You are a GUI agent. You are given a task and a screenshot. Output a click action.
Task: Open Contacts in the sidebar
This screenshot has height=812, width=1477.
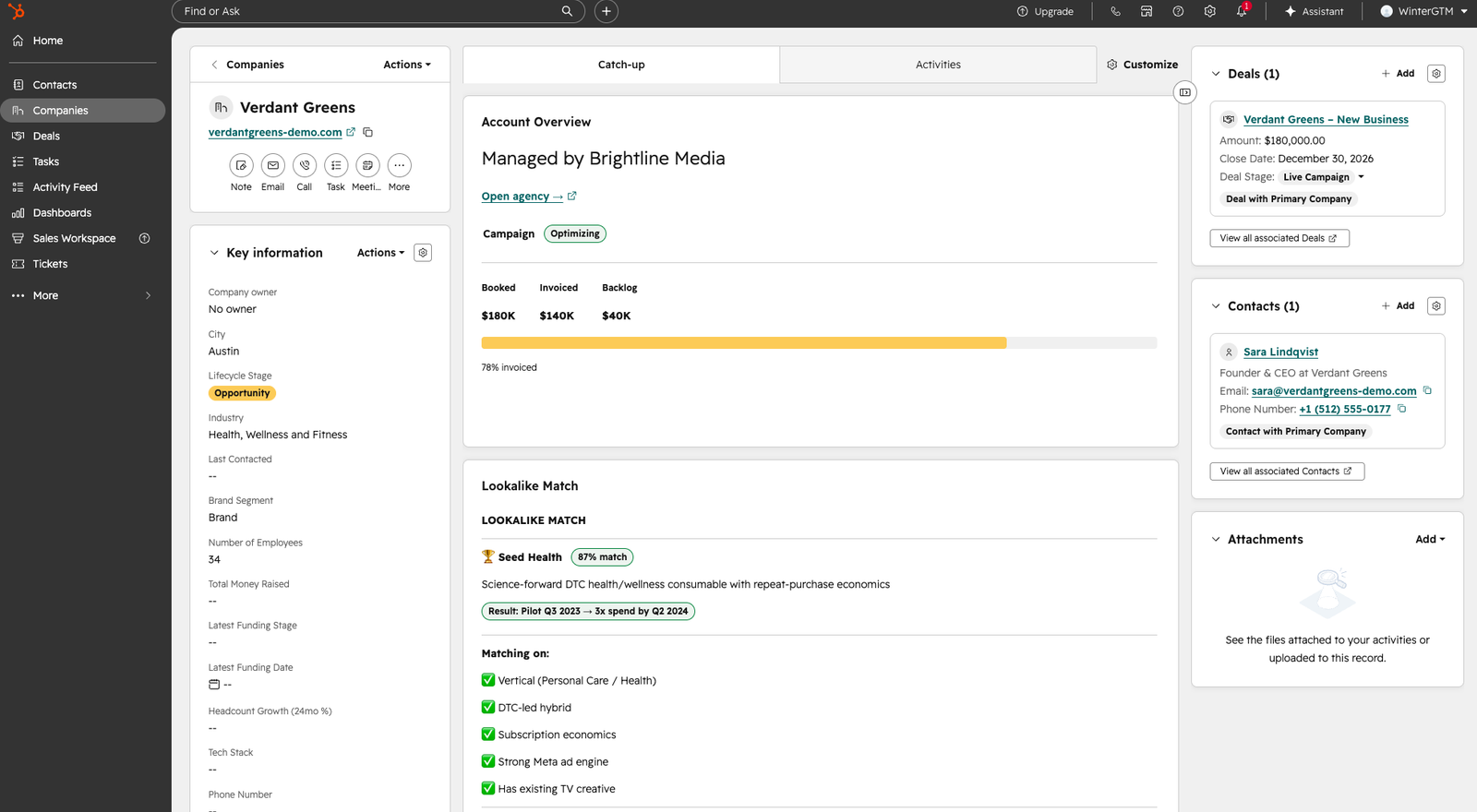[83, 85]
